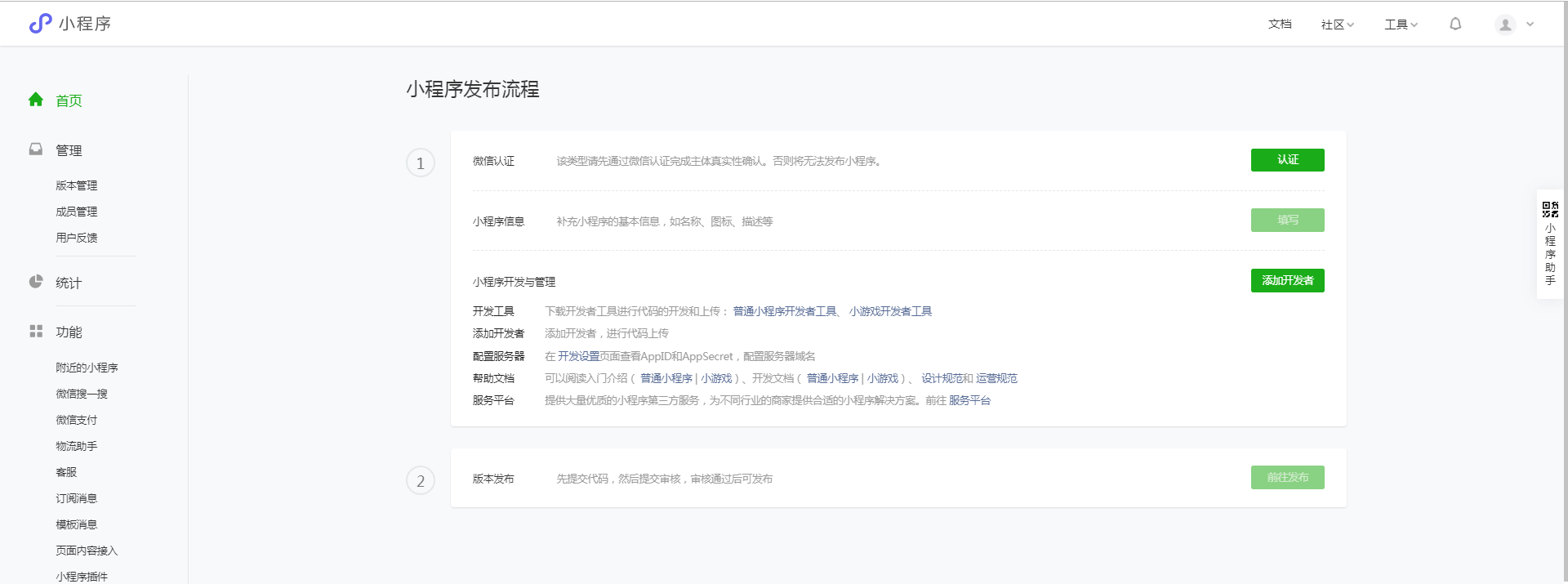Click the 管理 inbox icon
1568x584 pixels.
[x=36, y=149]
